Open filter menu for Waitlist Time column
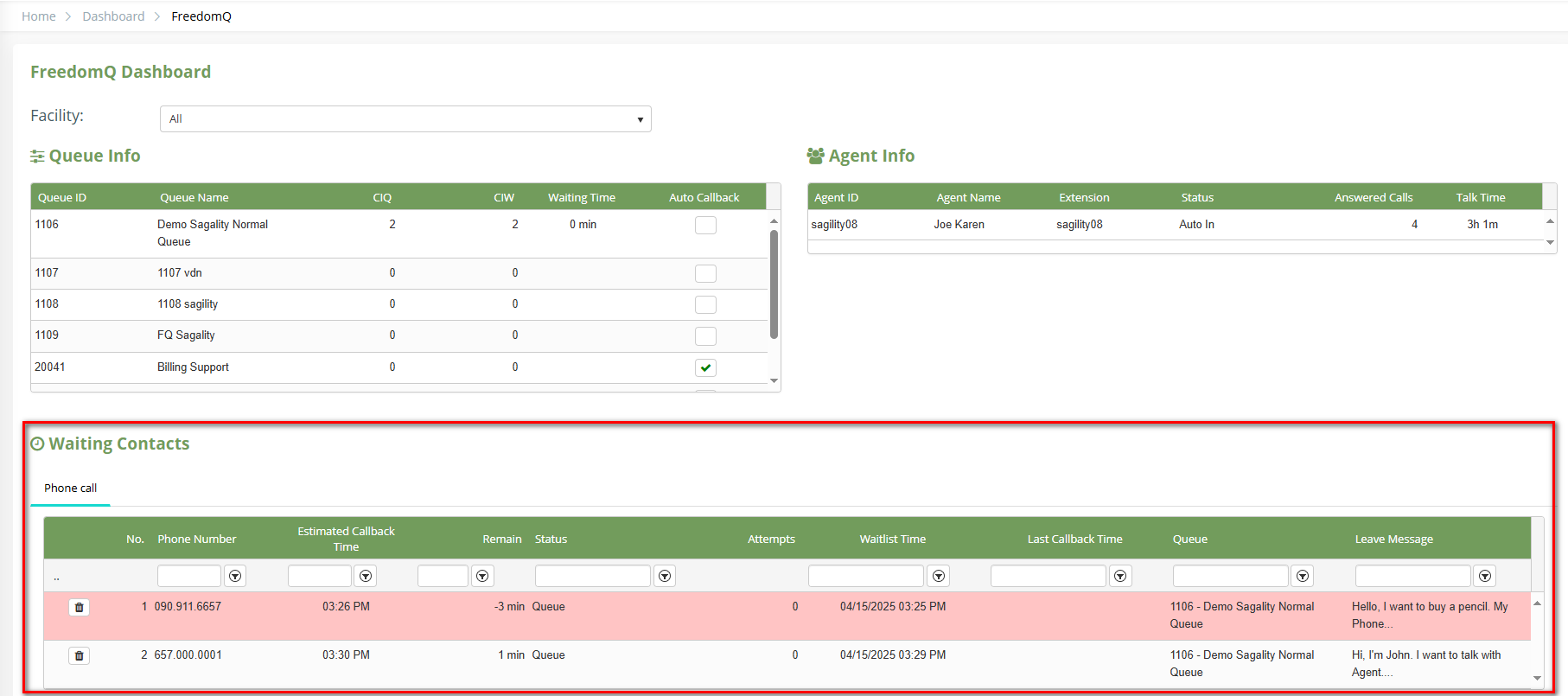1568x696 pixels. (938, 576)
